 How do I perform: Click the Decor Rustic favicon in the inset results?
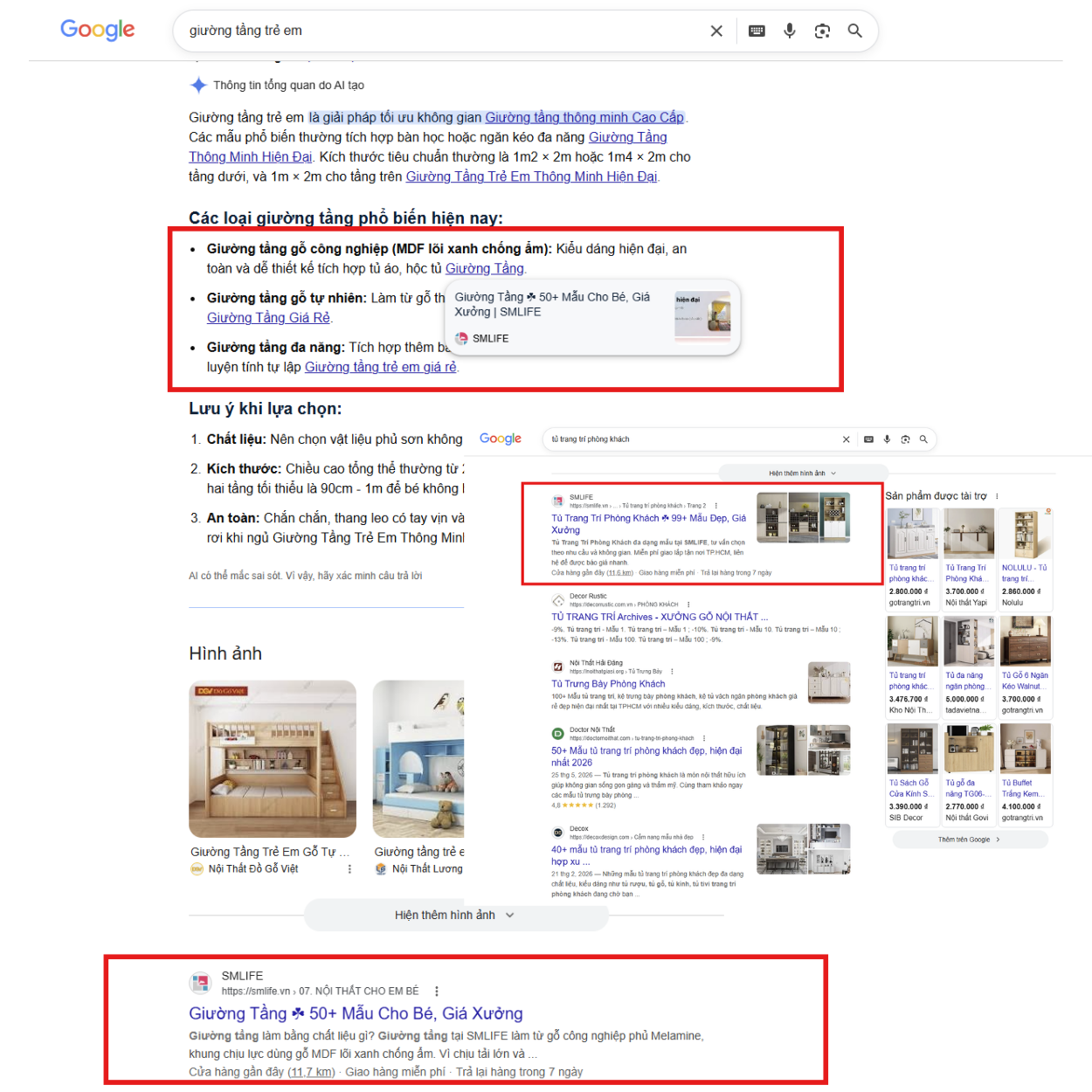point(558,600)
